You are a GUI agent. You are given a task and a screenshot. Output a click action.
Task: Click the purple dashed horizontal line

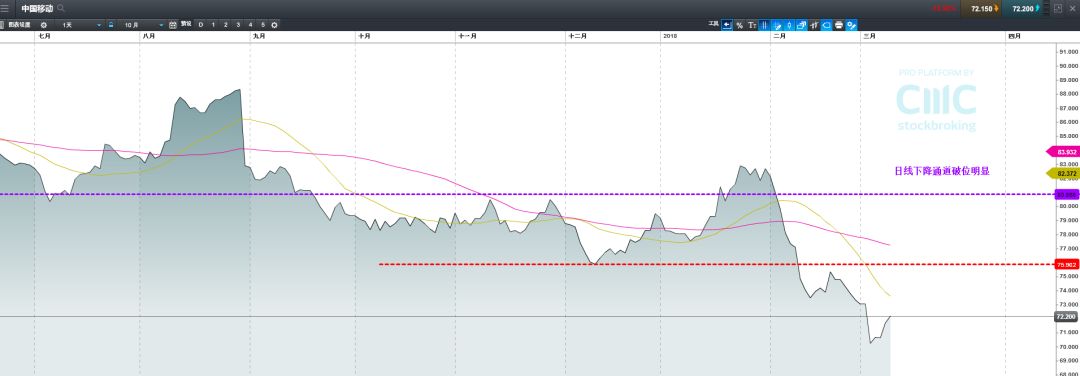(x=527, y=194)
